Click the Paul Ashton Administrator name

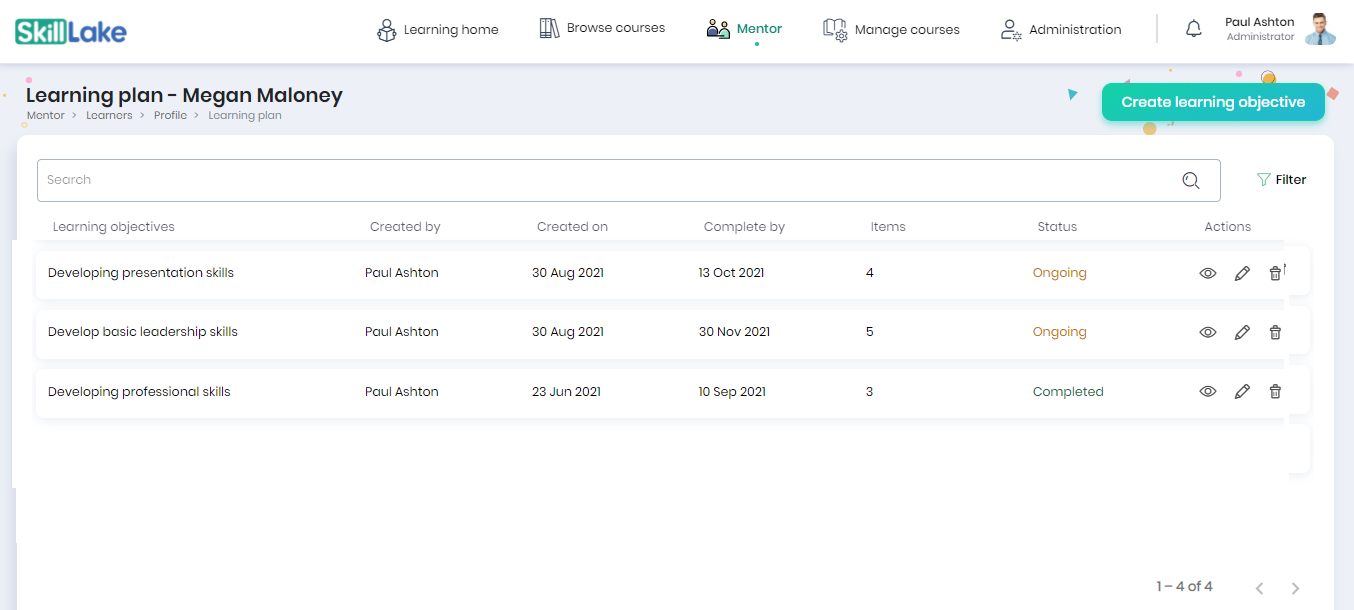pyautogui.click(x=1260, y=29)
